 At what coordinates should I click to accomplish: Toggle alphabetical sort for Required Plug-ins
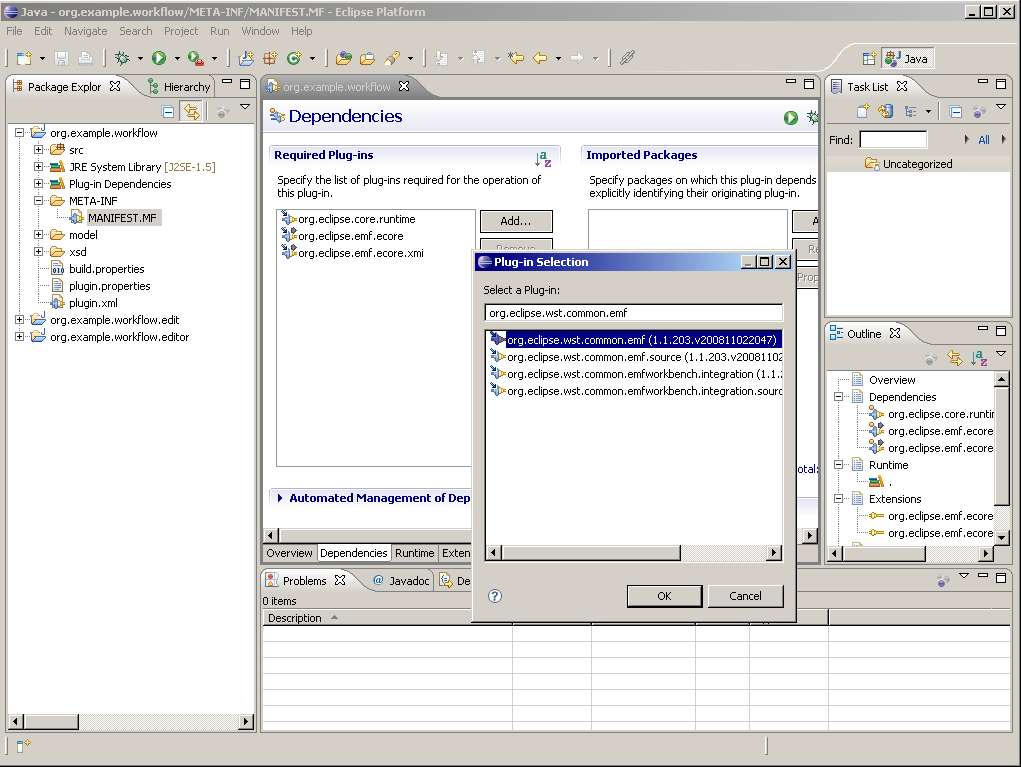[543, 158]
